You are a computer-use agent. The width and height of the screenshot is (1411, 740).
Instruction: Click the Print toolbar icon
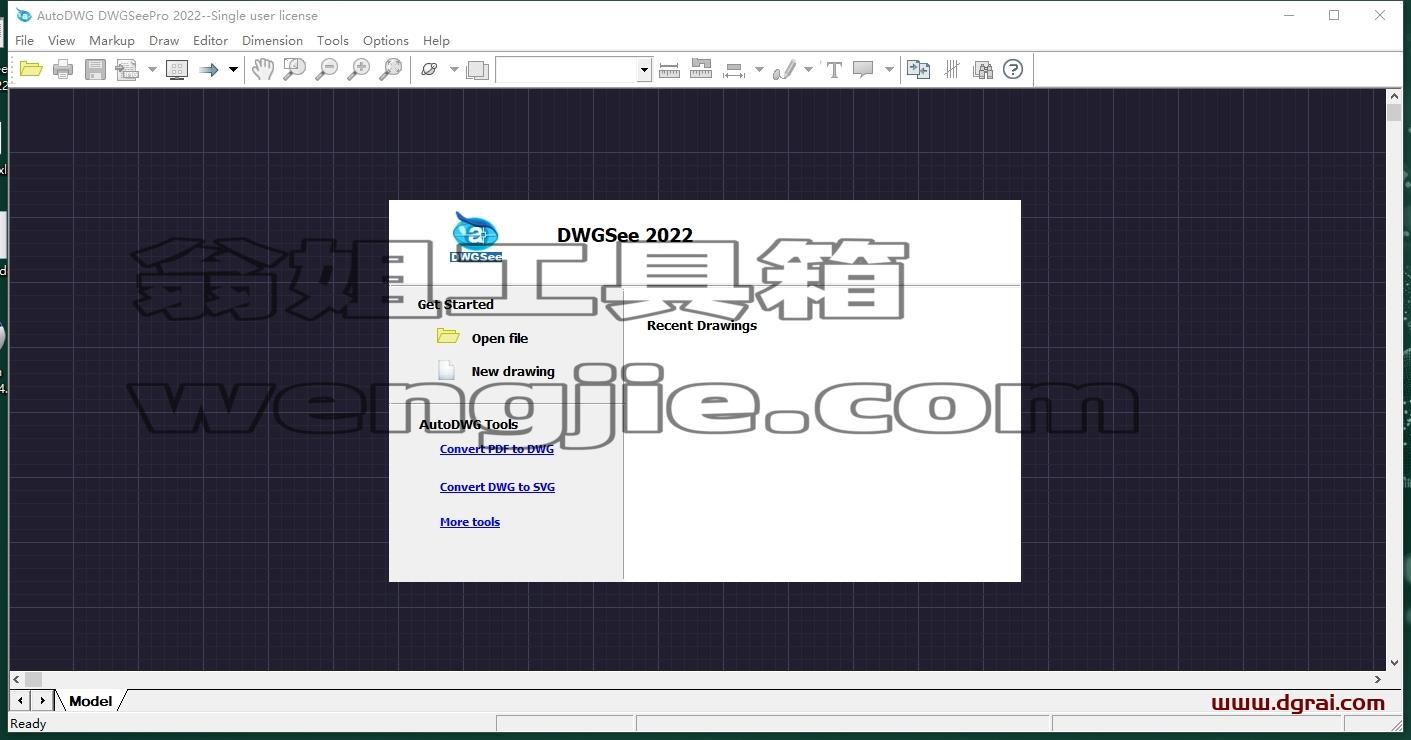63,69
